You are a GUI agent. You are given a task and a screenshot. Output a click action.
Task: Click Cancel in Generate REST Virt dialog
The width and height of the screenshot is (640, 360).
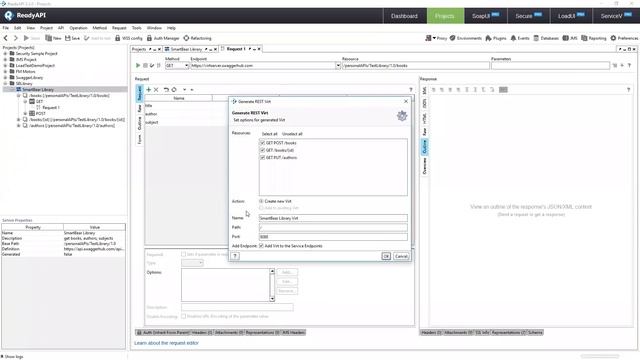(x=401, y=256)
